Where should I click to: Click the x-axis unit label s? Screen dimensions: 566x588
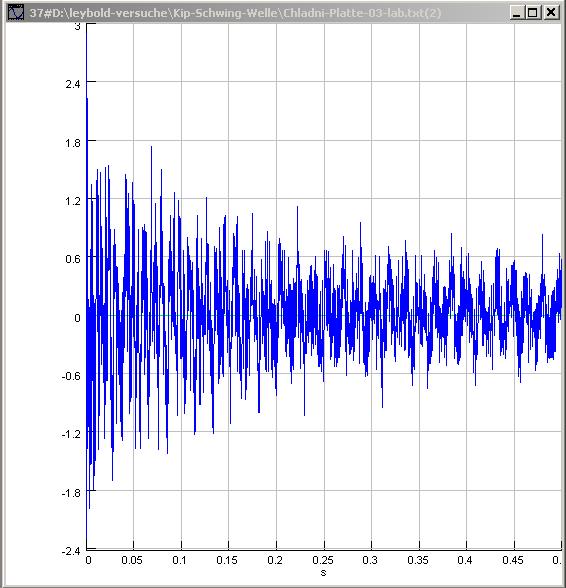pos(323,573)
